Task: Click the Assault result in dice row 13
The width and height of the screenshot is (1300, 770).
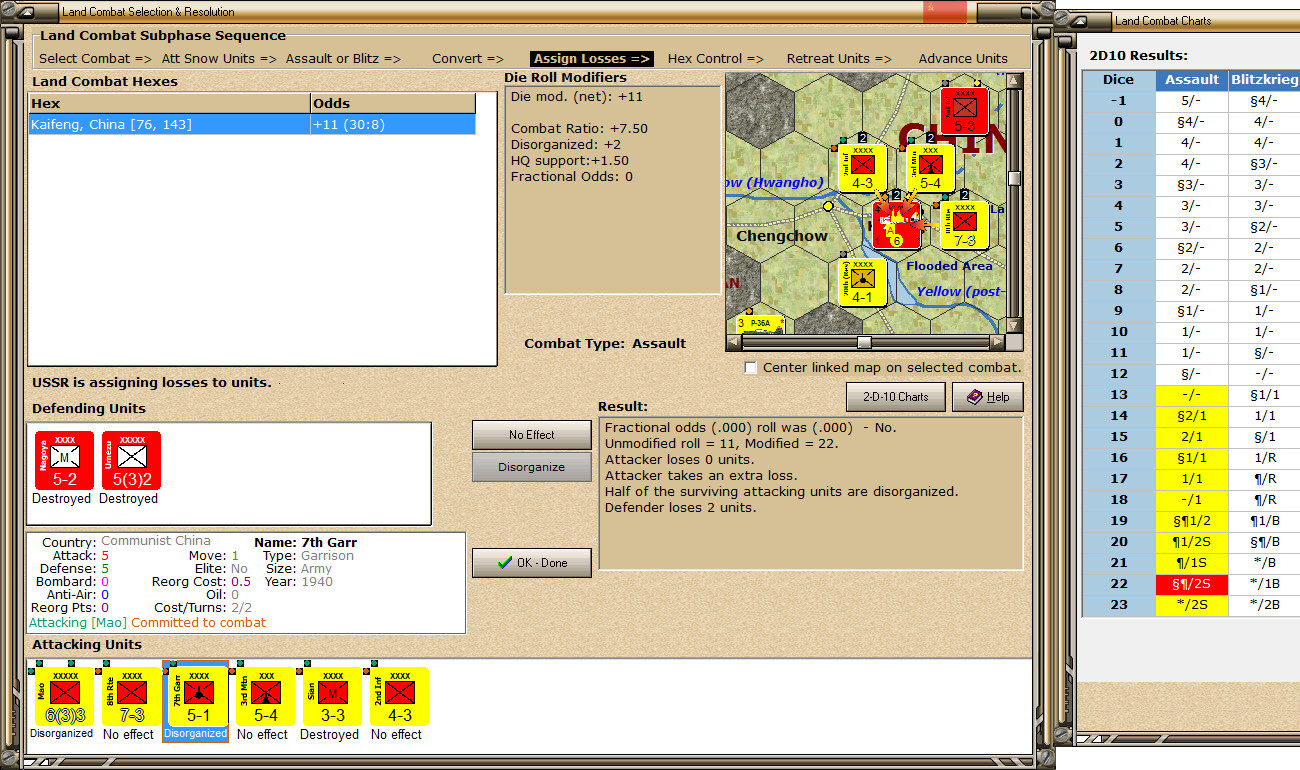Action: tap(1191, 395)
